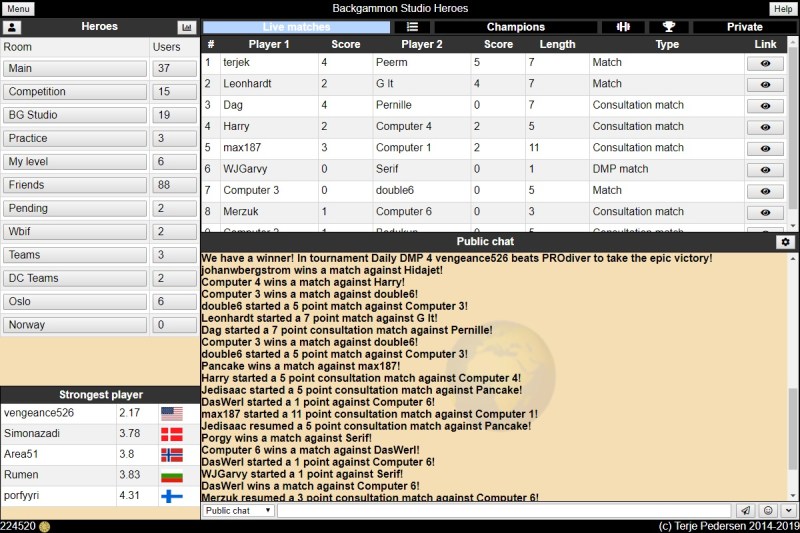Viewport: 800px width, 533px height.
Task: Enter the Friends room
Action: pos(75,185)
